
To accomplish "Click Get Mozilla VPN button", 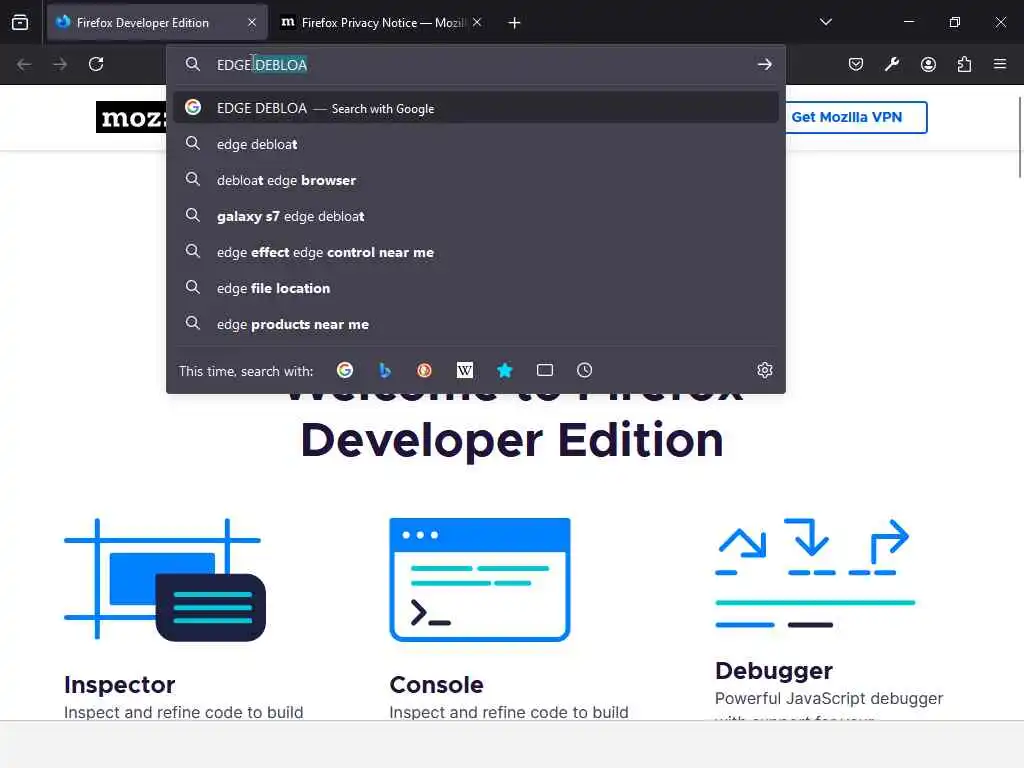I will point(856,118).
